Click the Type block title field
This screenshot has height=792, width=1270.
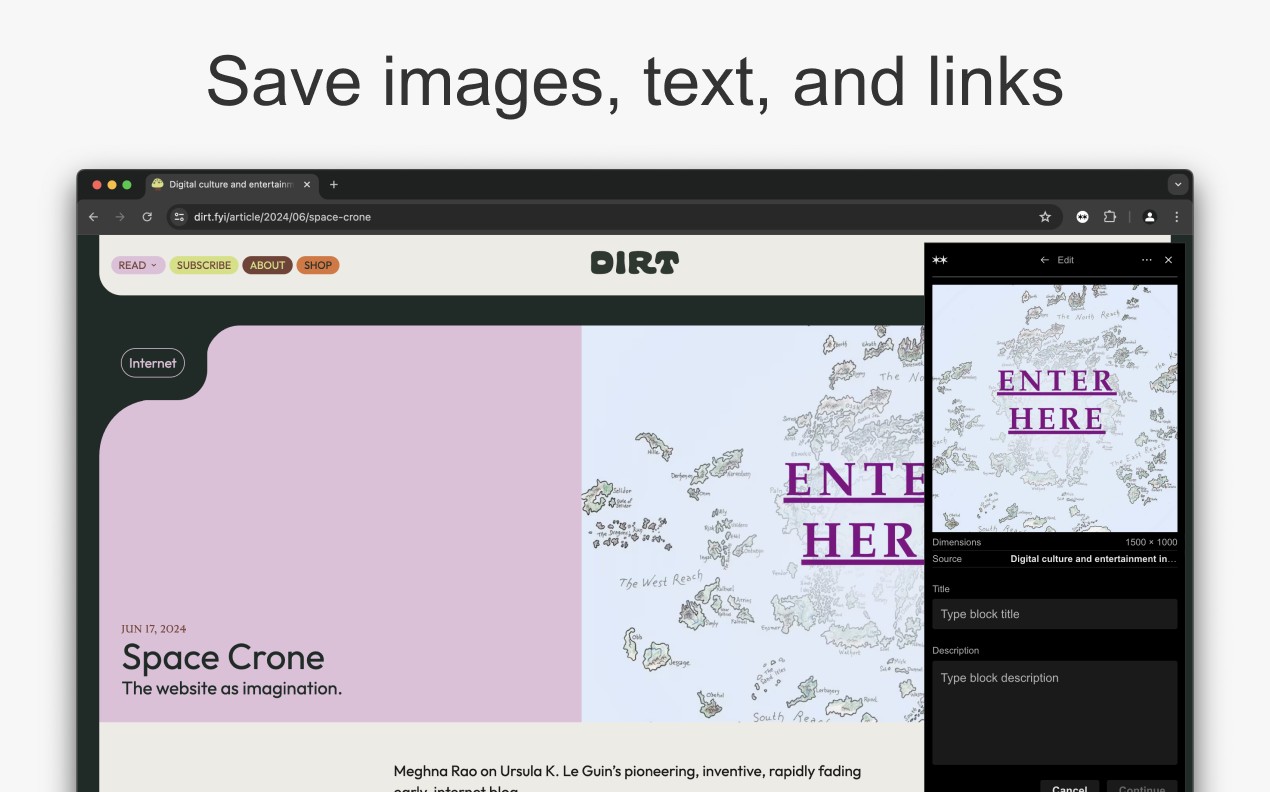point(1054,614)
